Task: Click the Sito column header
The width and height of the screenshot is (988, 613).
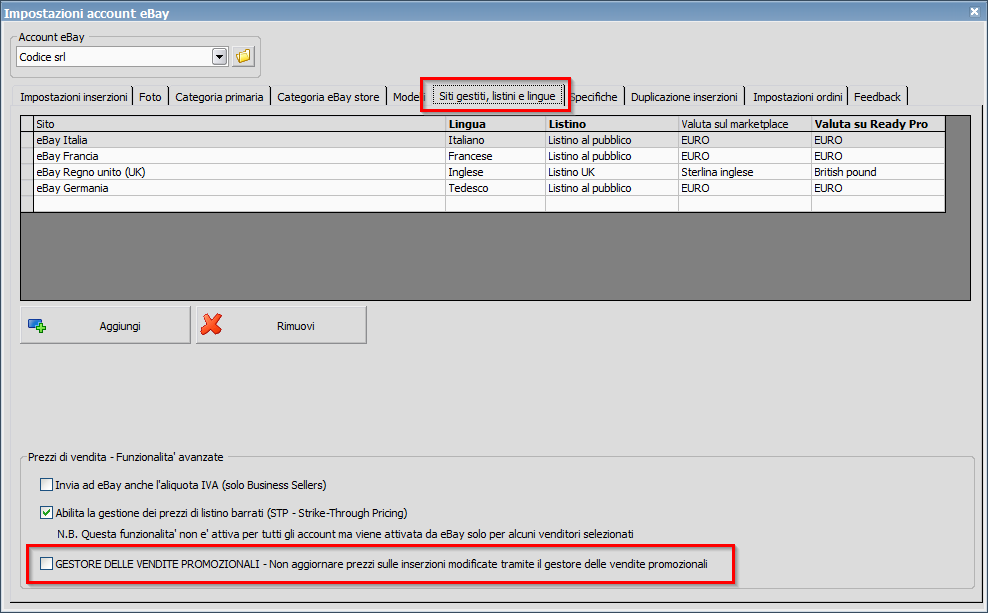Action: 239,124
